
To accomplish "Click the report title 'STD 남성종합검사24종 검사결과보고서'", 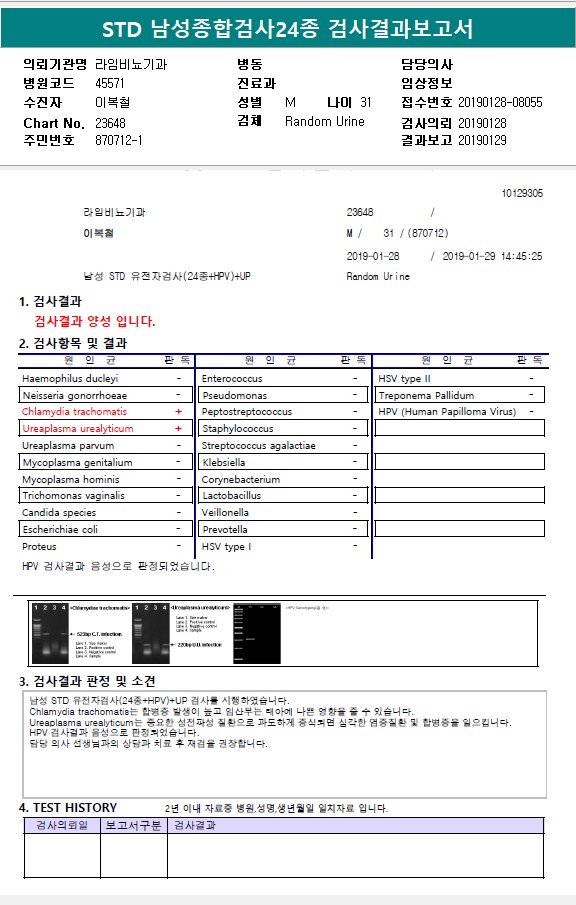I will 287,28.
